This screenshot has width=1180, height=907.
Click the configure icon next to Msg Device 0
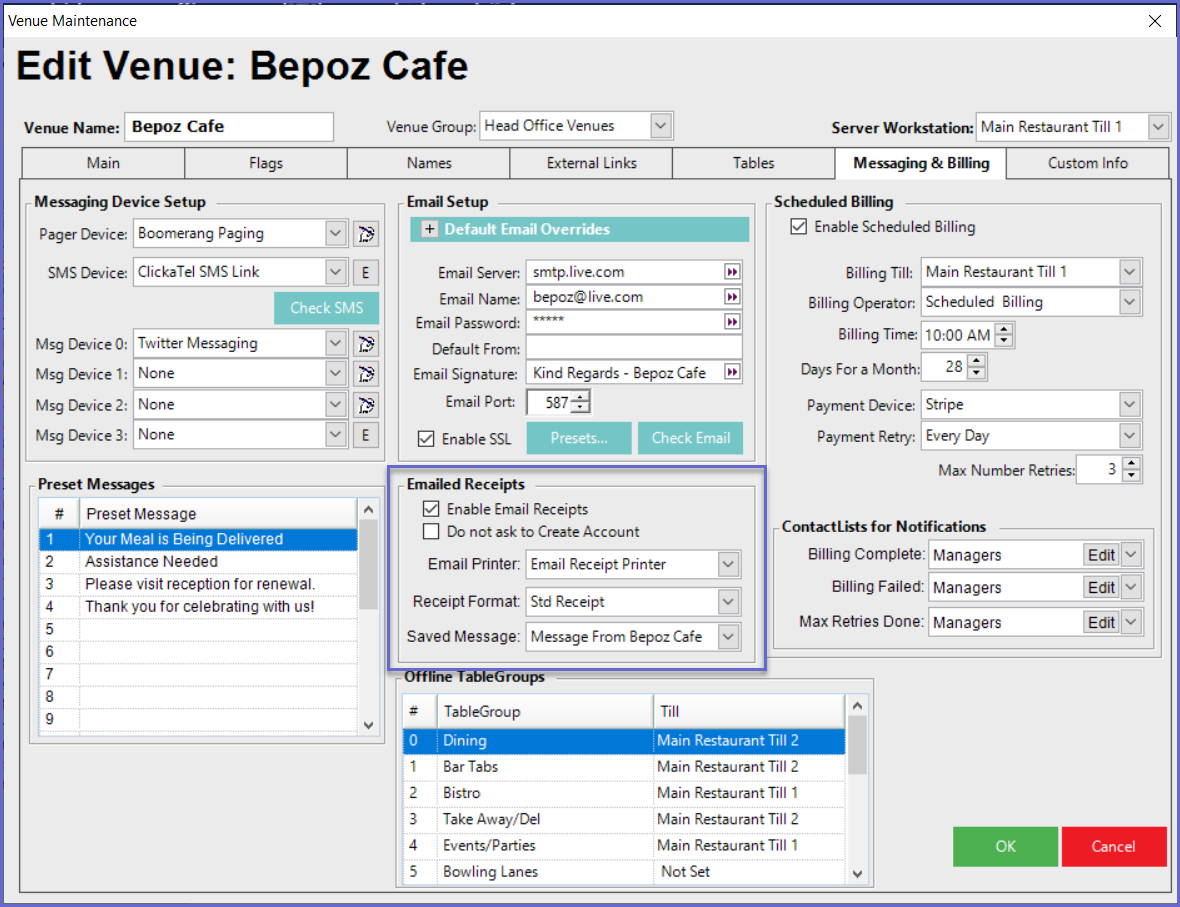366,344
